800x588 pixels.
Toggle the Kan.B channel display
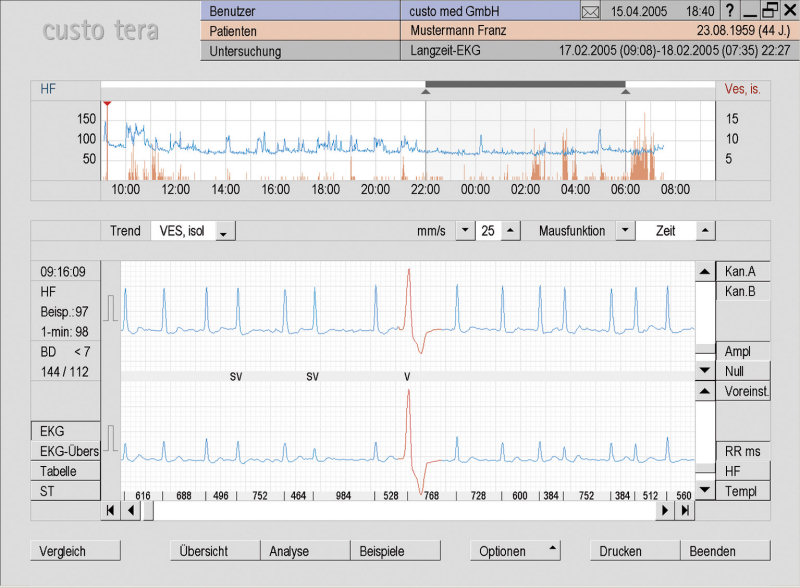741,292
